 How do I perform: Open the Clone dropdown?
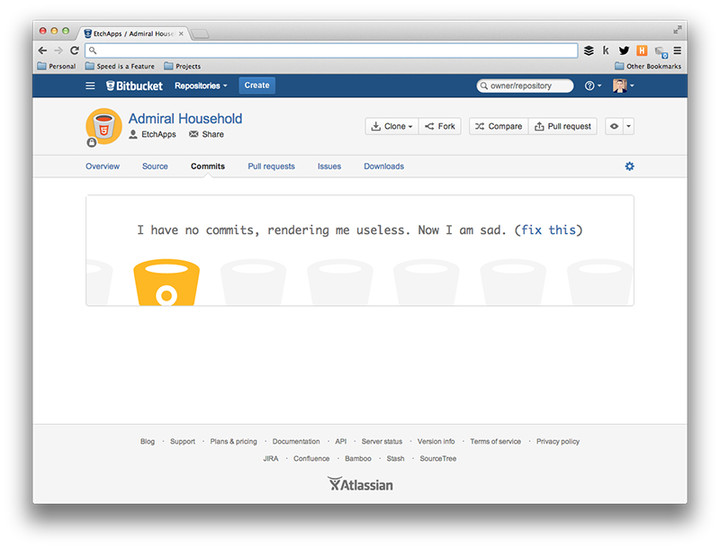coord(392,126)
